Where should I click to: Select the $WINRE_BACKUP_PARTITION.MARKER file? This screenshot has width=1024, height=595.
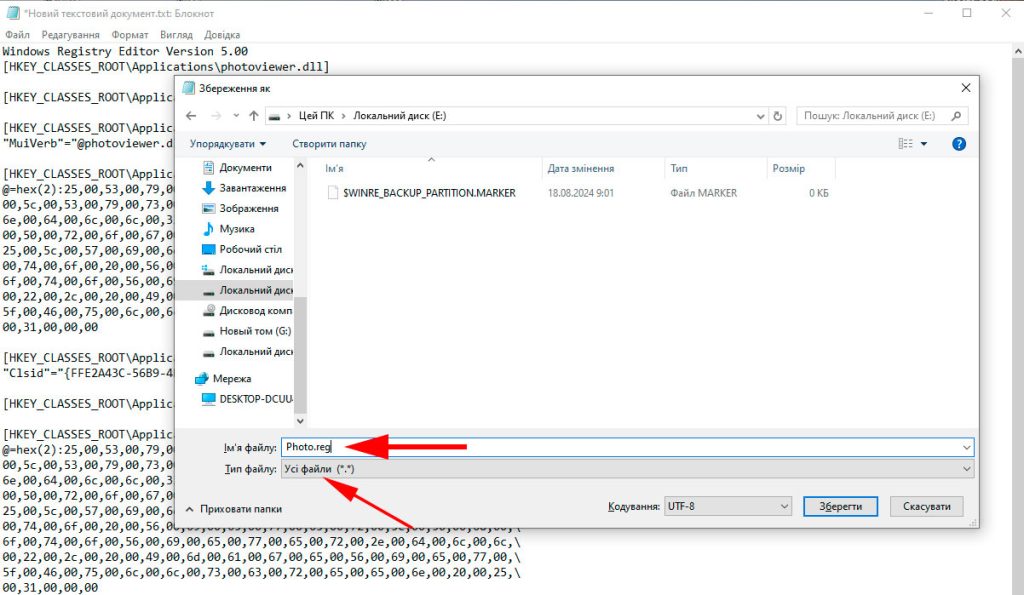point(429,193)
